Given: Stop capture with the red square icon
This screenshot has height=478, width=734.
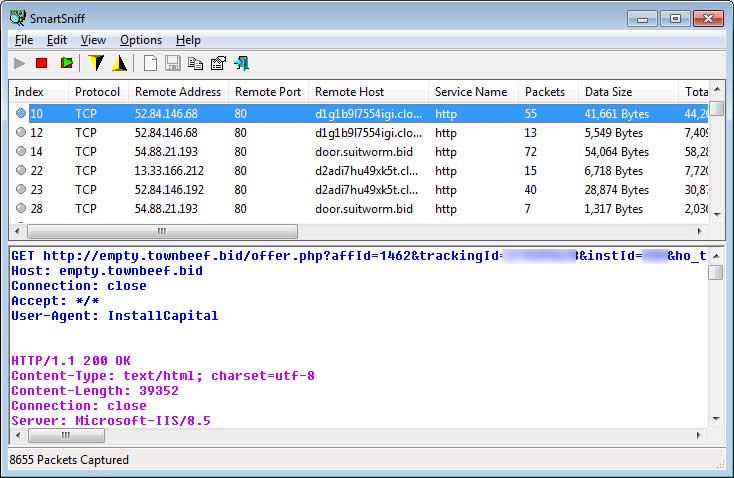Looking at the screenshot, I should click(x=42, y=63).
